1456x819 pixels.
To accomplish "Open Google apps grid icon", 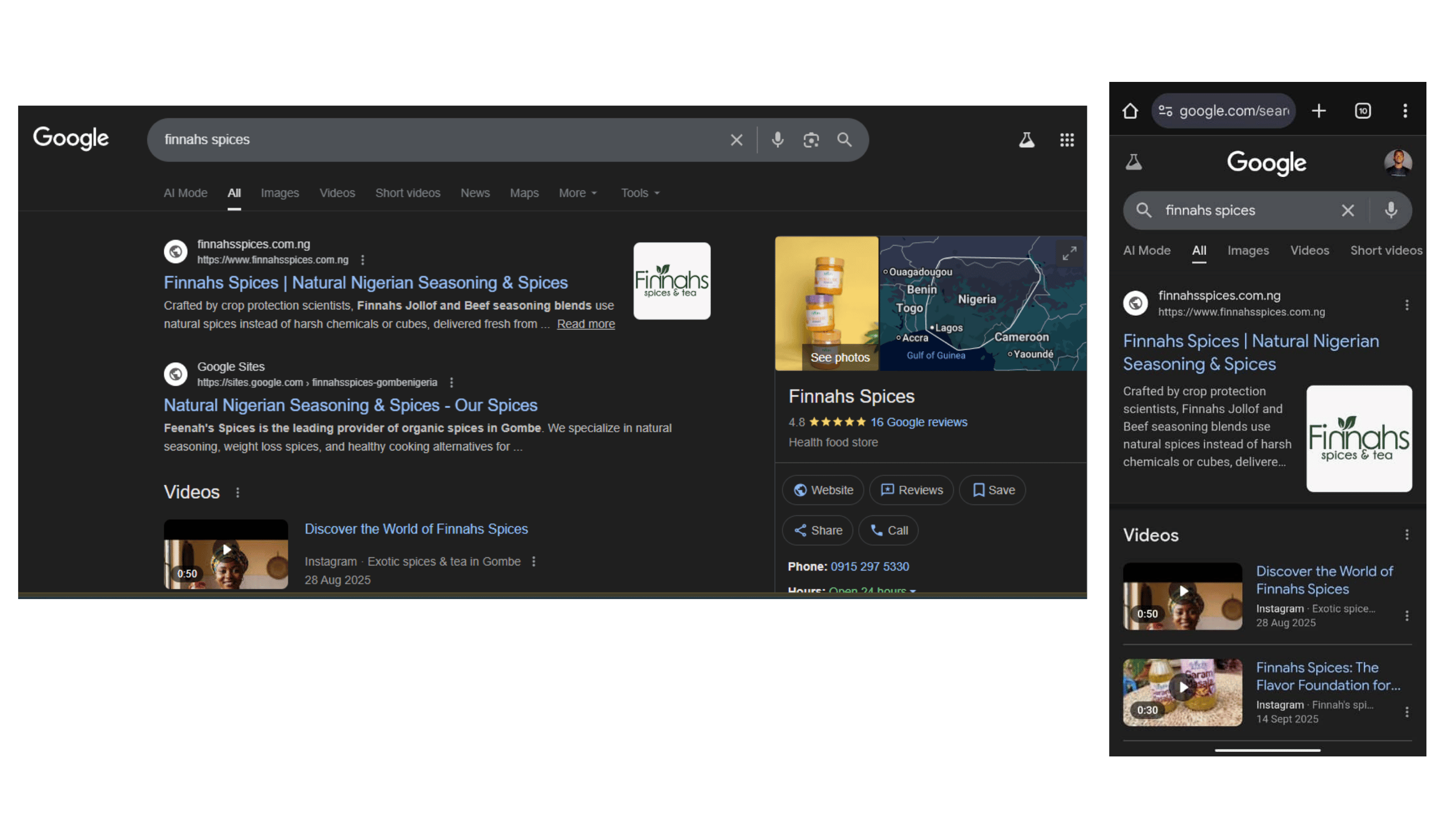I will point(1067,140).
